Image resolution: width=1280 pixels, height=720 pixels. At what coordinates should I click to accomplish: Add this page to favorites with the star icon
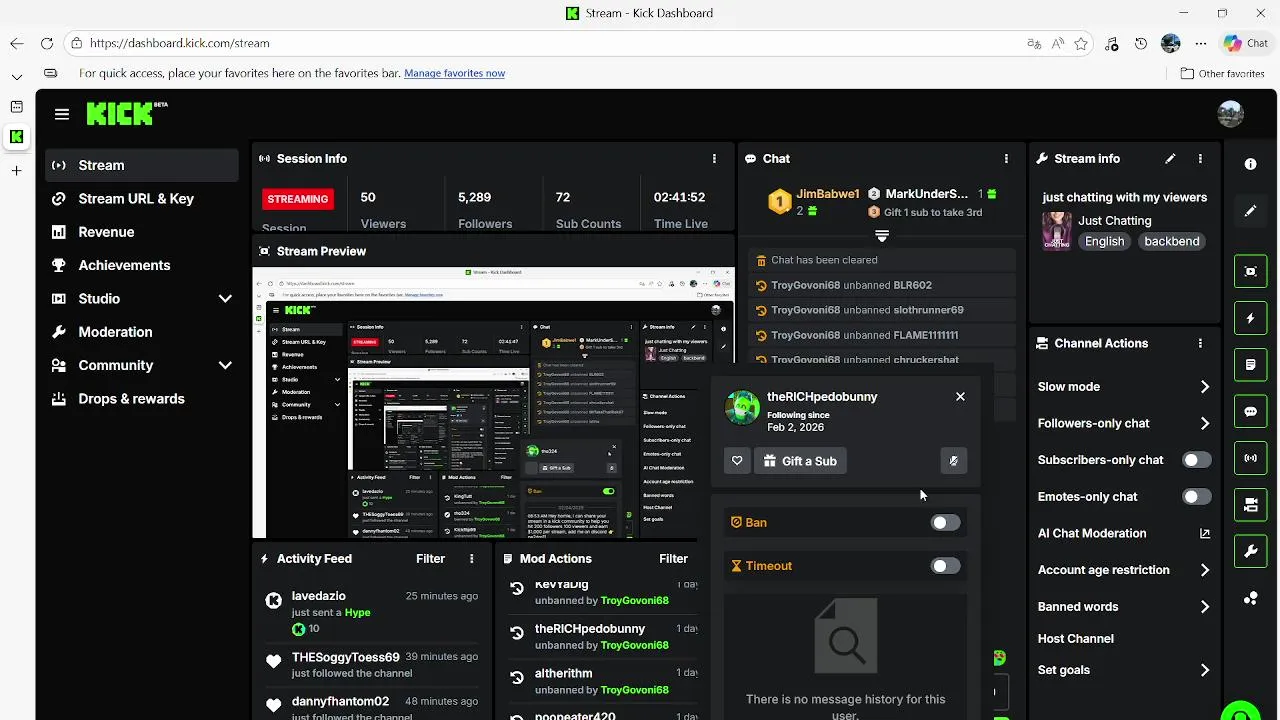pos(1081,43)
